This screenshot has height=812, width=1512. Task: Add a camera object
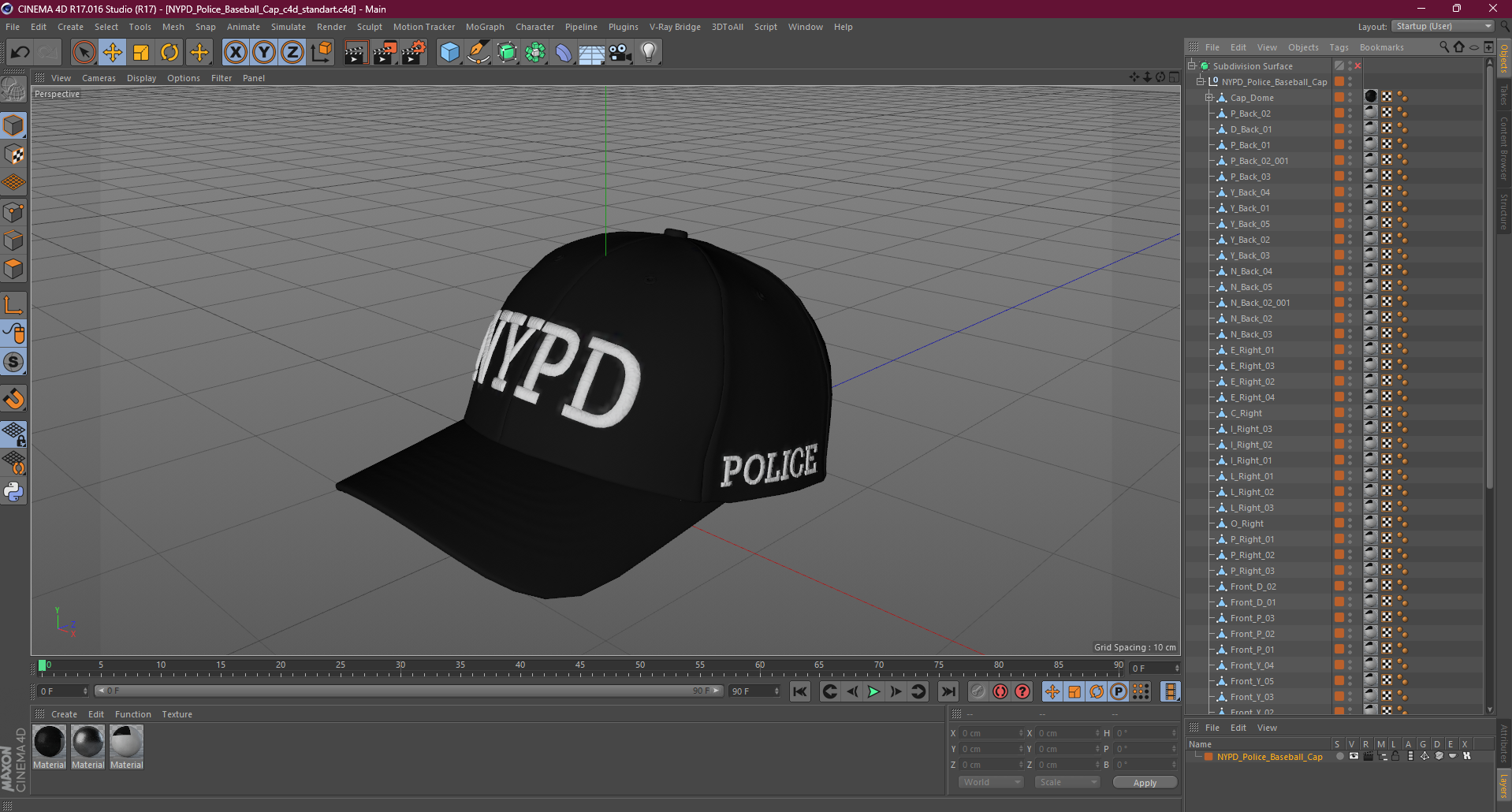click(620, 53)
